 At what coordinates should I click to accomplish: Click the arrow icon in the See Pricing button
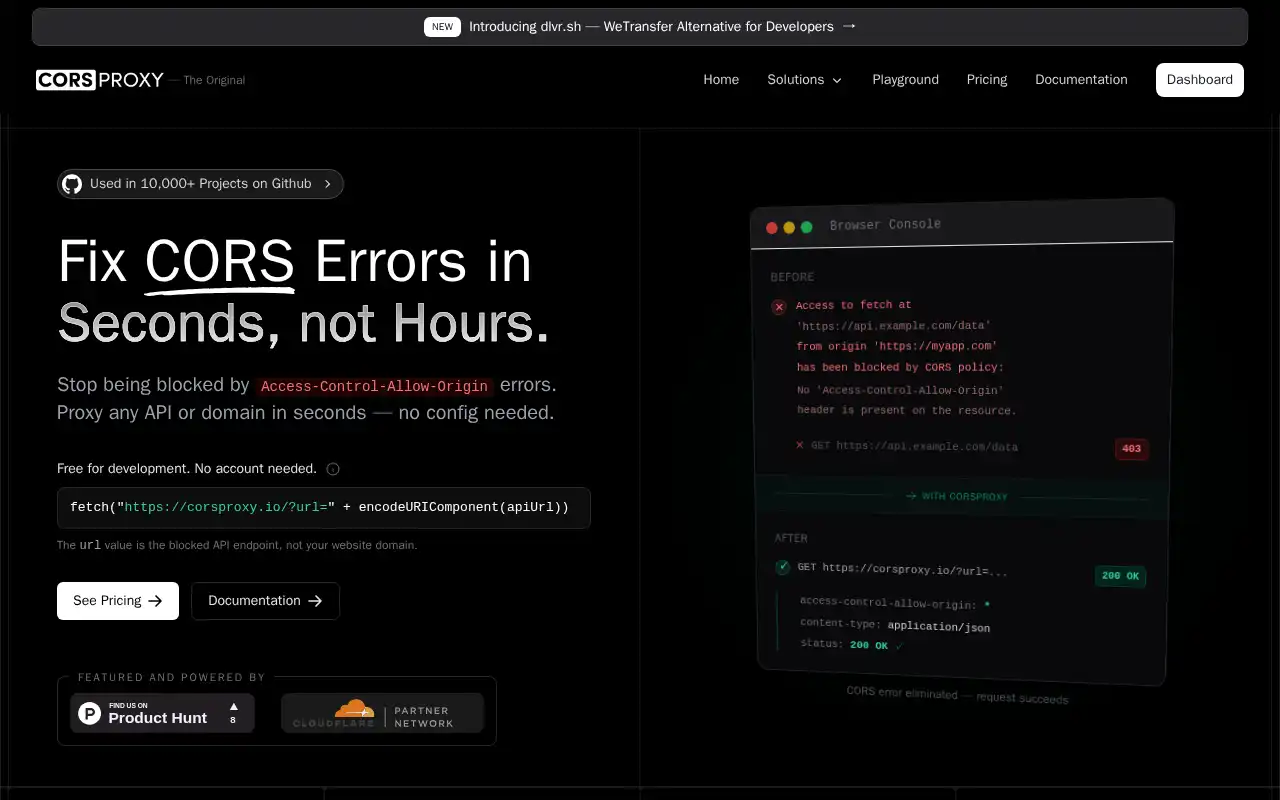click(155, 601)
